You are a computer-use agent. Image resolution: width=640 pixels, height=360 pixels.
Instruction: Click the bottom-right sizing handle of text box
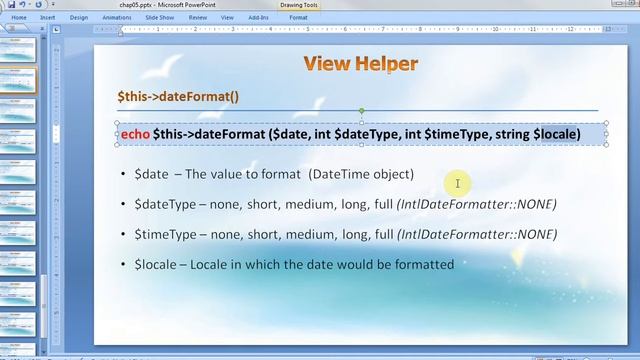(606, 144)
